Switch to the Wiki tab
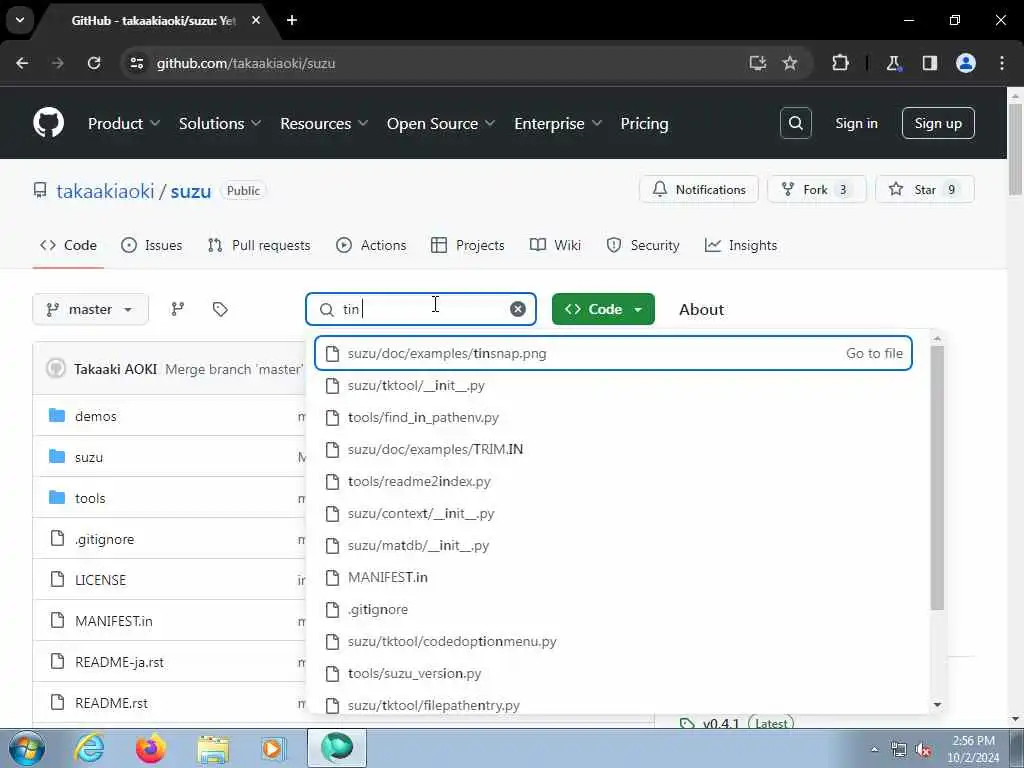 (x=555, y=245)
